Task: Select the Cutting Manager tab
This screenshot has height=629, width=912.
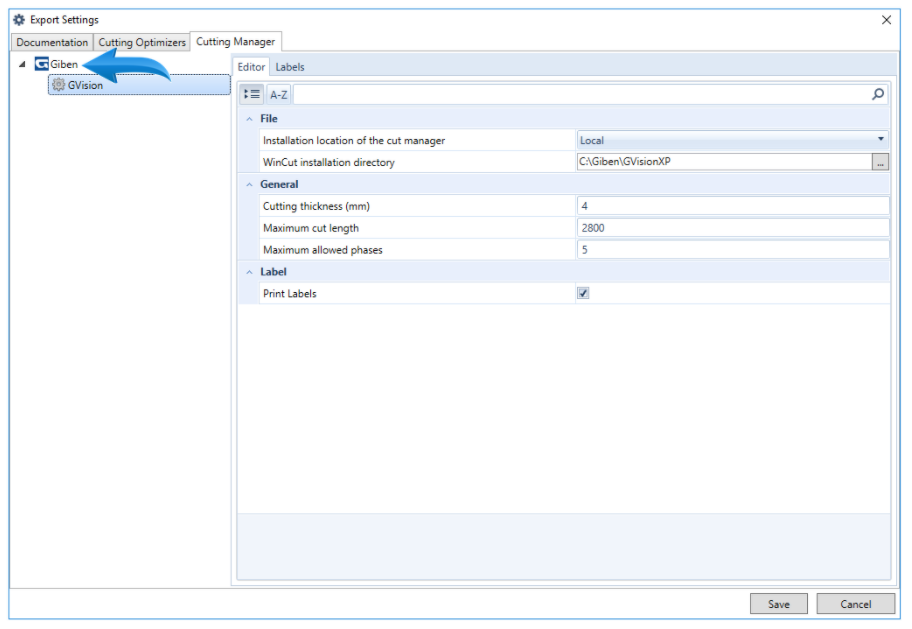Action: coord(236,41)
